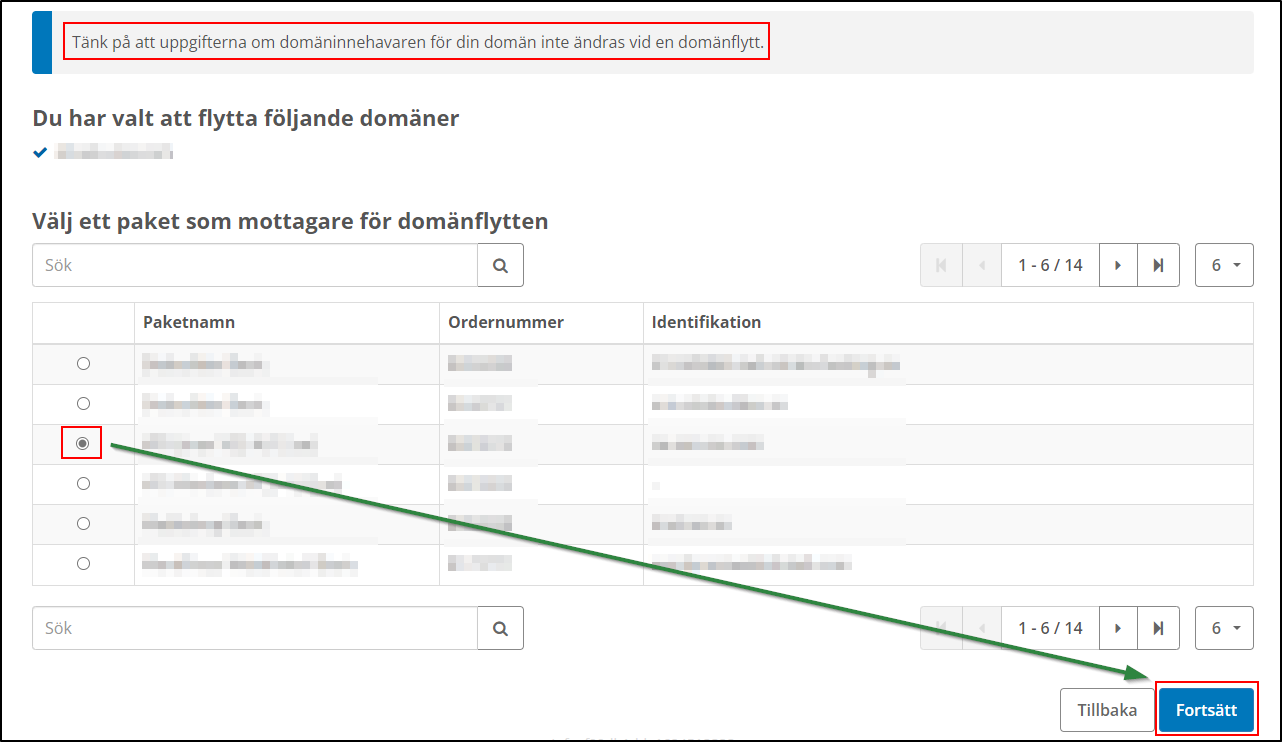Click the blue checkmark beside the selected domain
1282x742 pixels.
tap(40, 152)
